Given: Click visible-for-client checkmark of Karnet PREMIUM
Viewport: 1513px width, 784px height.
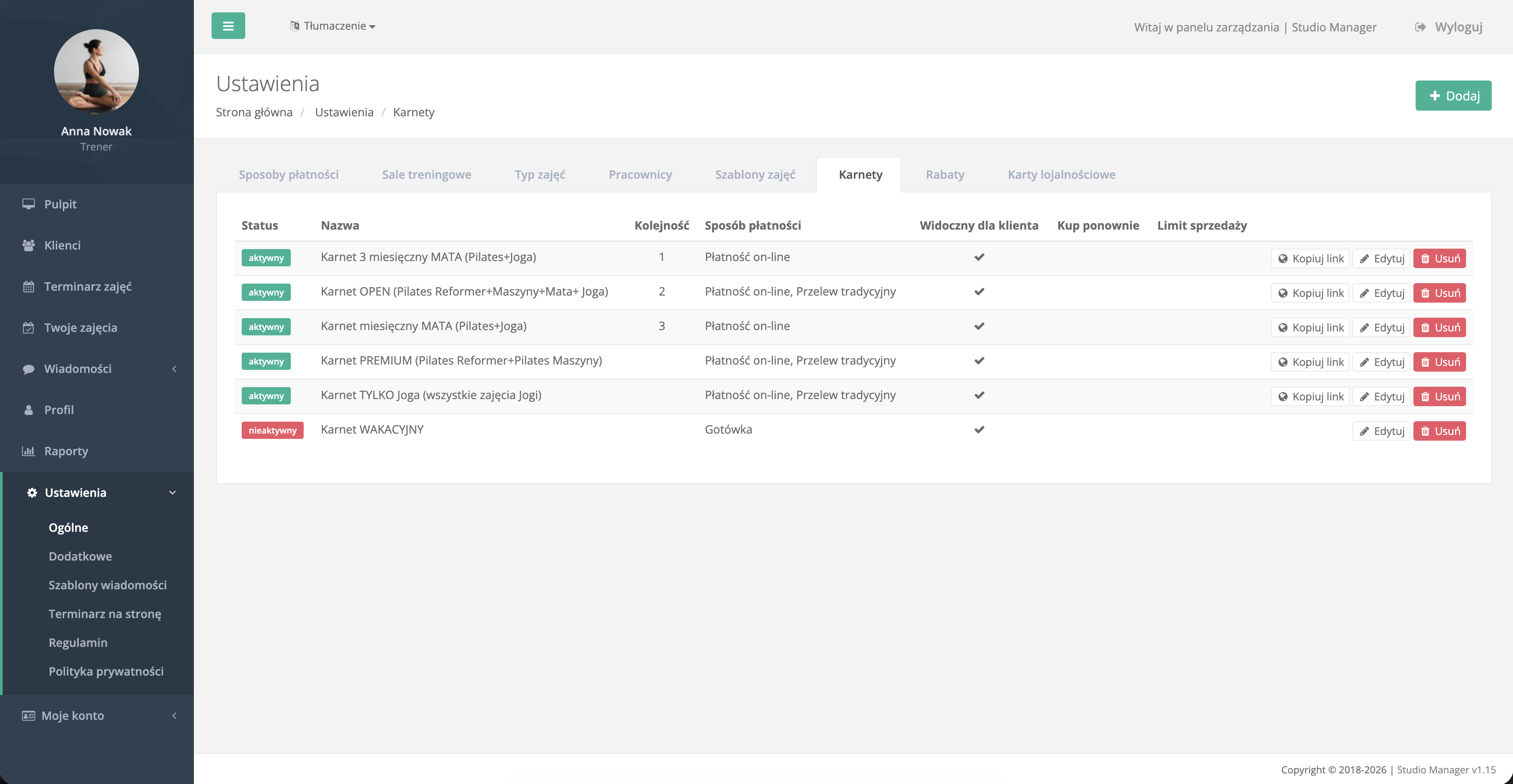Looking at the screenshot, I should tap(979, 361).
